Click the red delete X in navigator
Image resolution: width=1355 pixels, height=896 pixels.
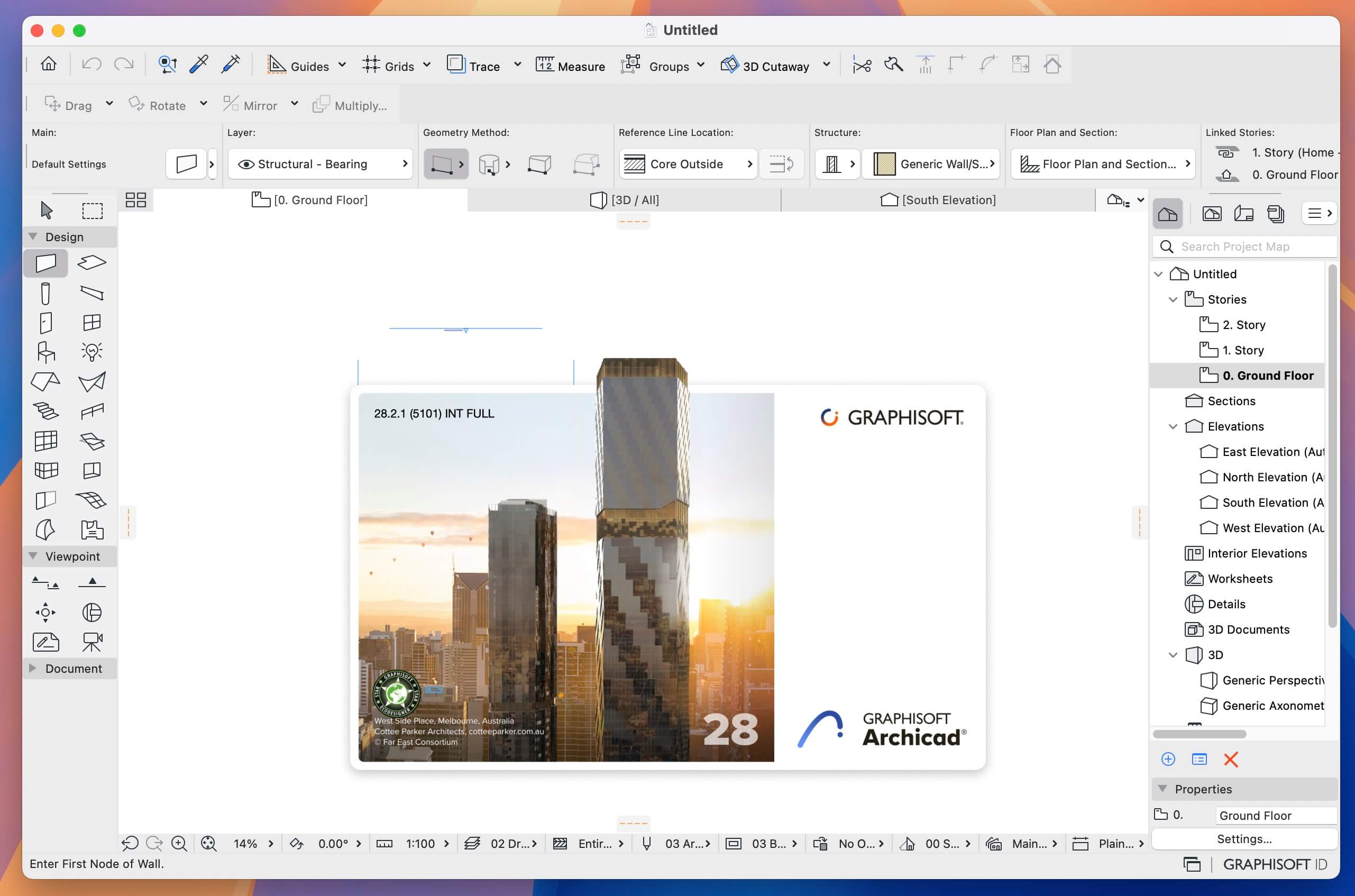coord(1231,760)
